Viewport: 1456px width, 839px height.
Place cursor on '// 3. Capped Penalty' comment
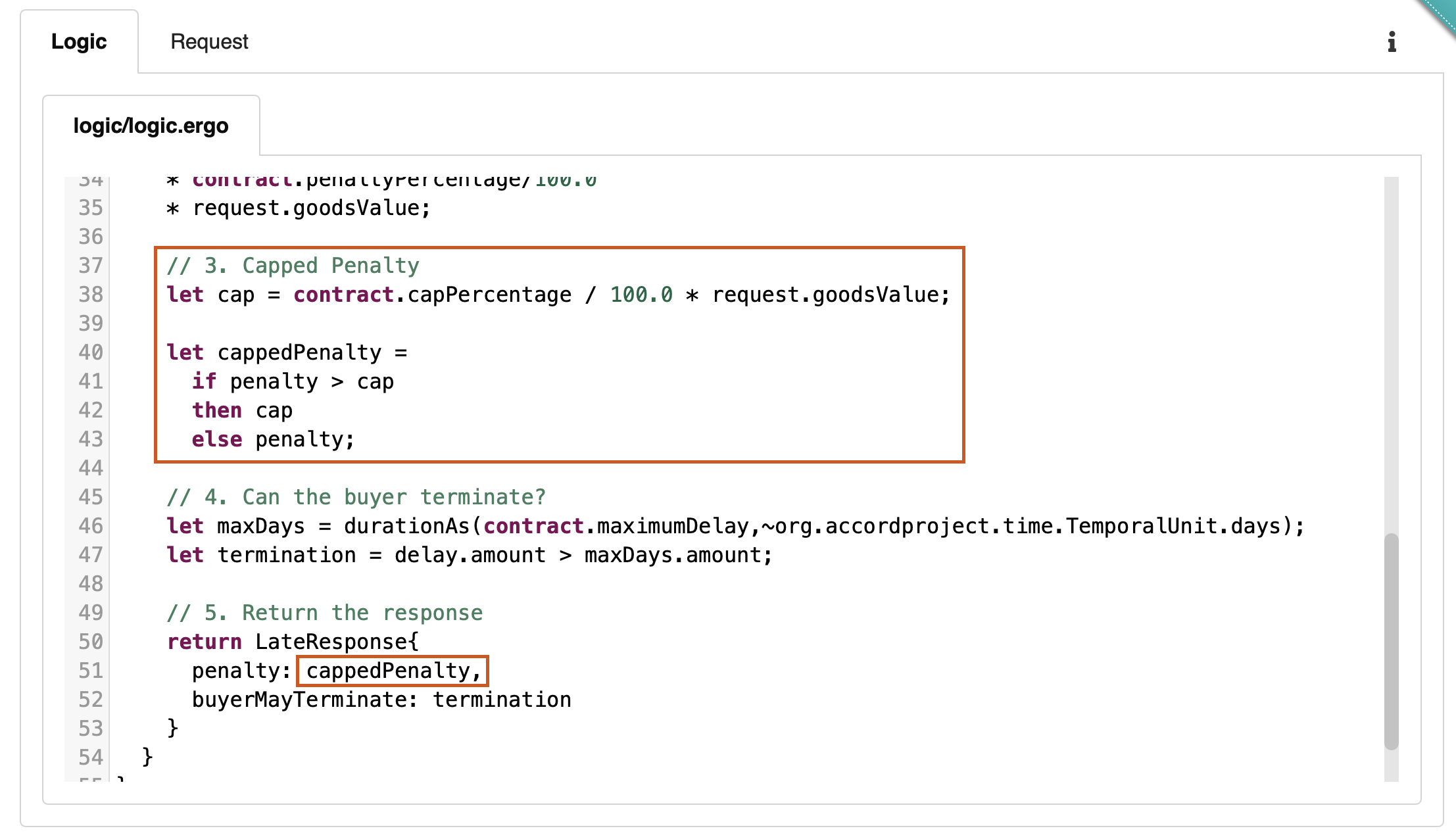(x=293, y=266)
